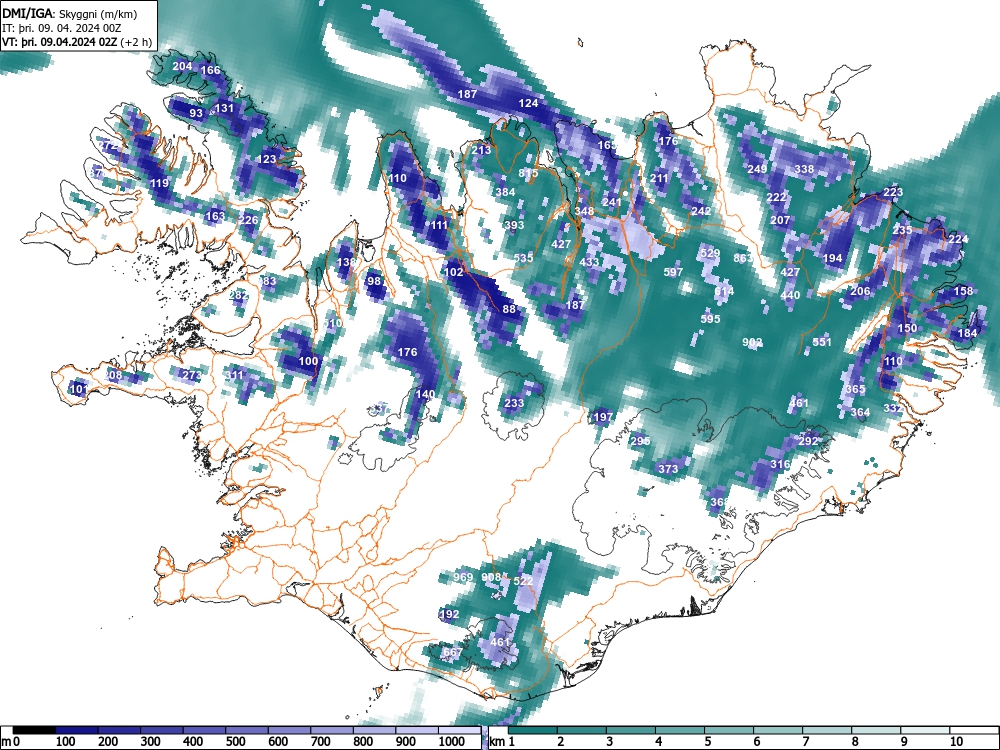The width and height of the screenshot is (1000, 750).
Task: Click the visibility value "93"
Action: [x=196, y=114]
